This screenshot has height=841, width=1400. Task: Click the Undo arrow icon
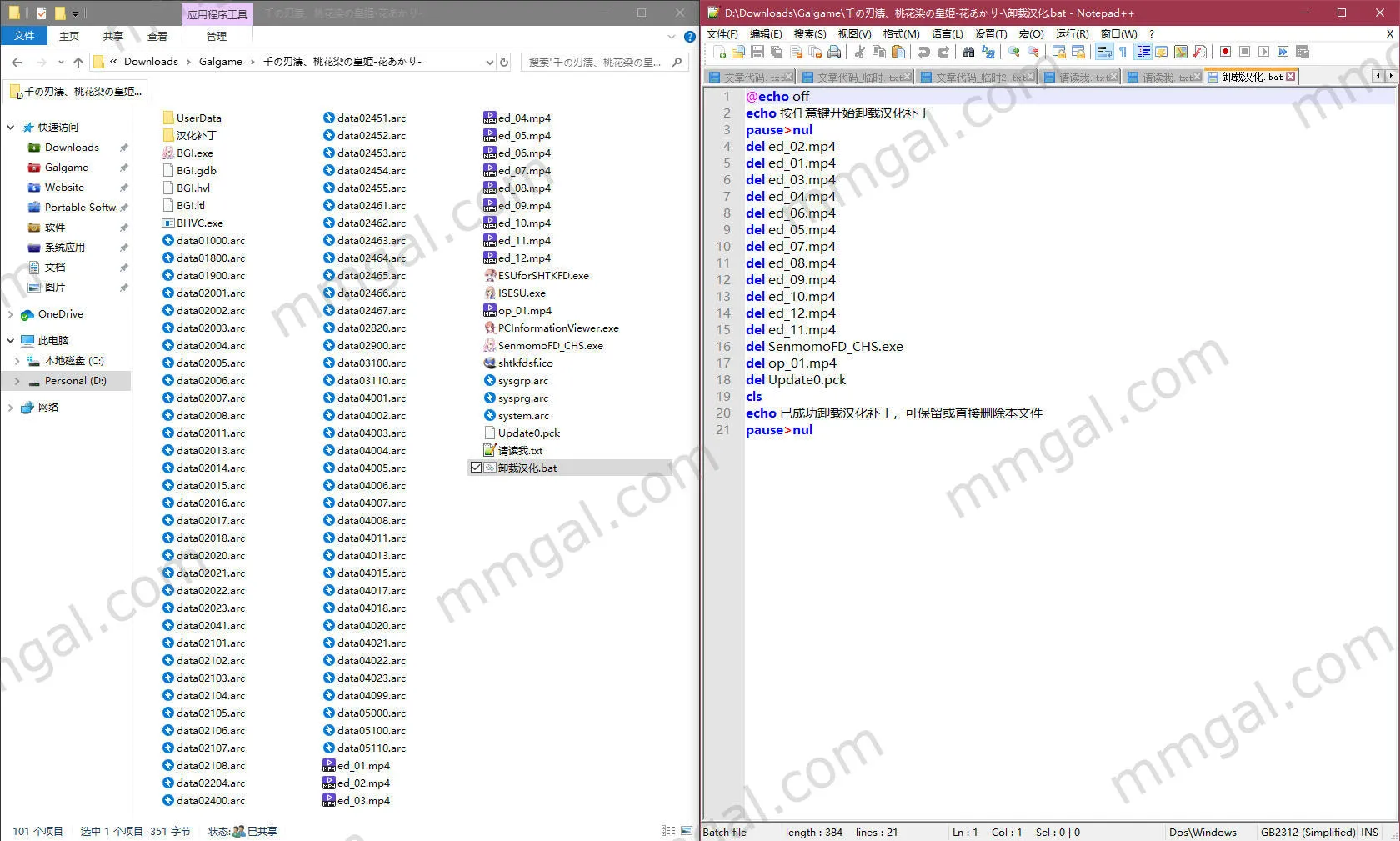pos(923,52)
